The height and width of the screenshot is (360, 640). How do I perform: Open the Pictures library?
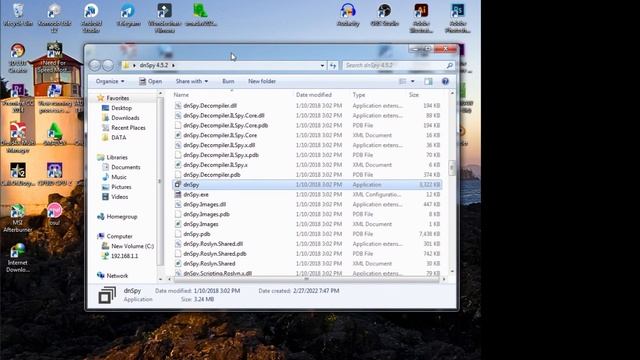pyautogui.click(x=121, y=187)
